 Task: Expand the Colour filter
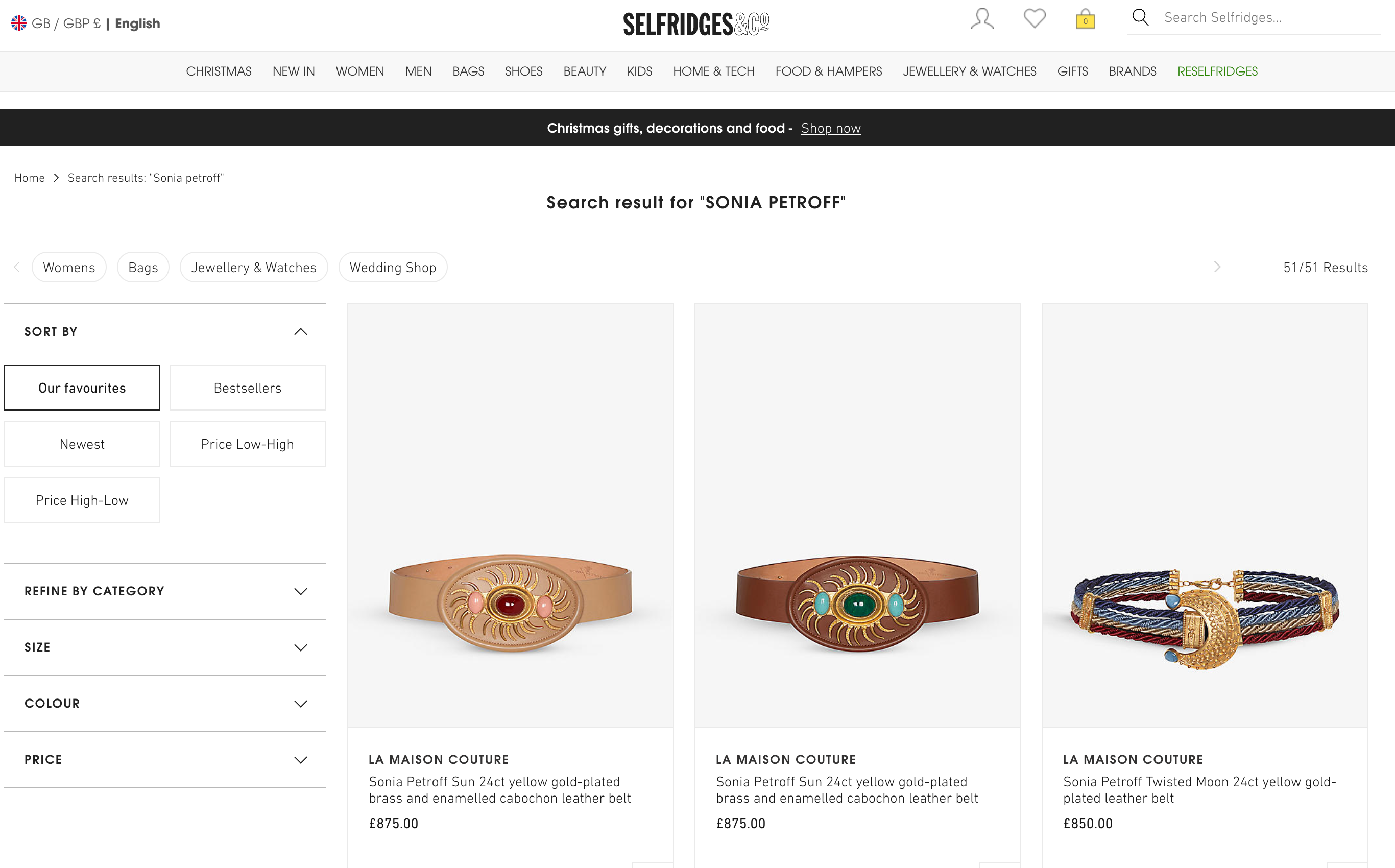tap(300, 704)
